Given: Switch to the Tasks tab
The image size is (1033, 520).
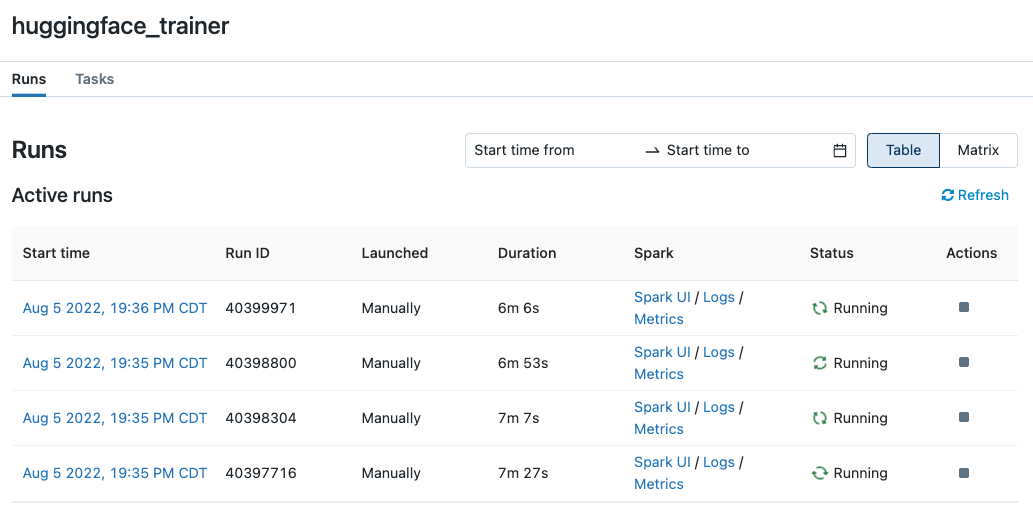Looking at the screenshot, I should (x=94, y=79).
